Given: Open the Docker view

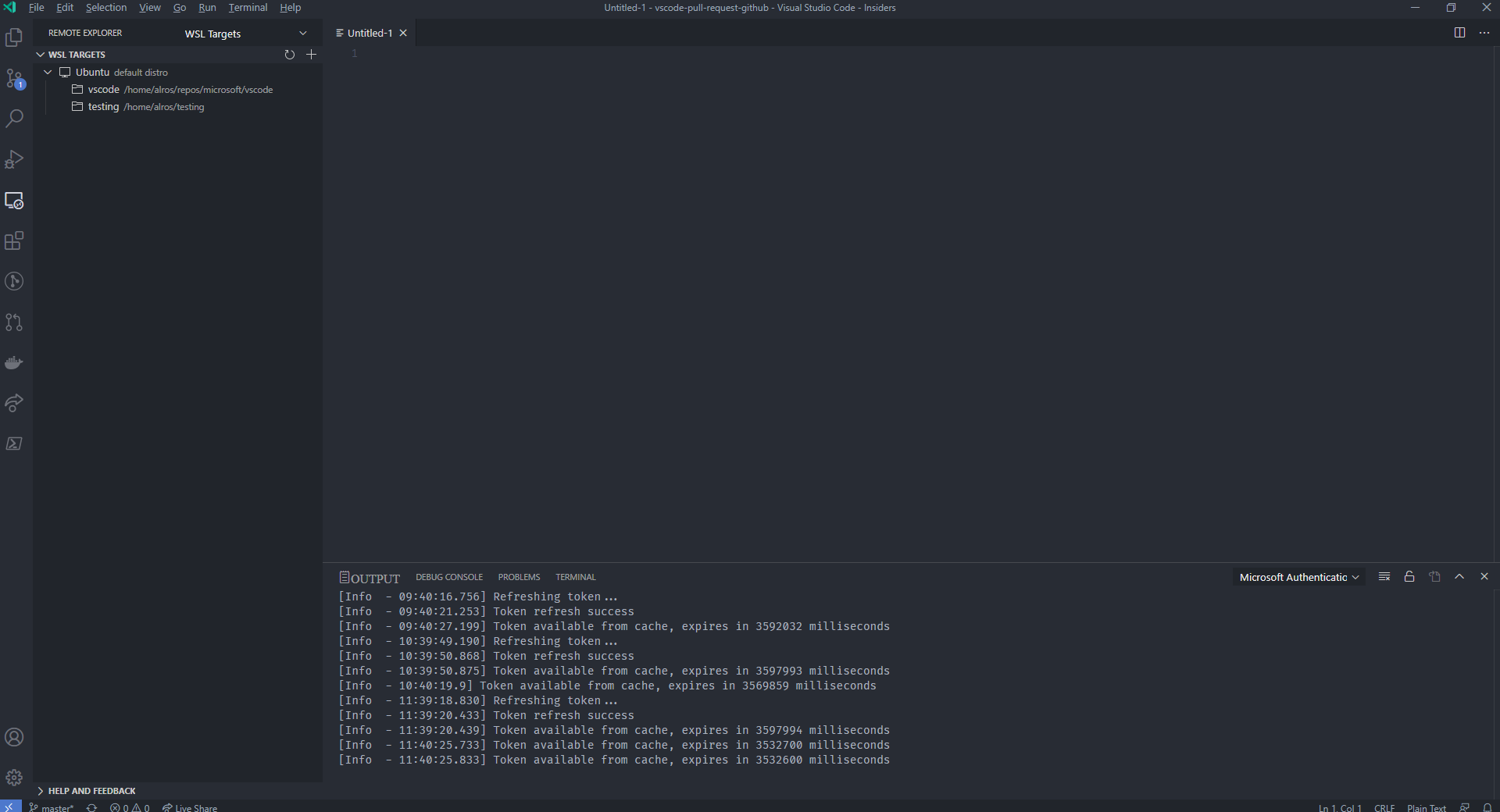Looking at the screenshot, I should (x=14, y=362).
